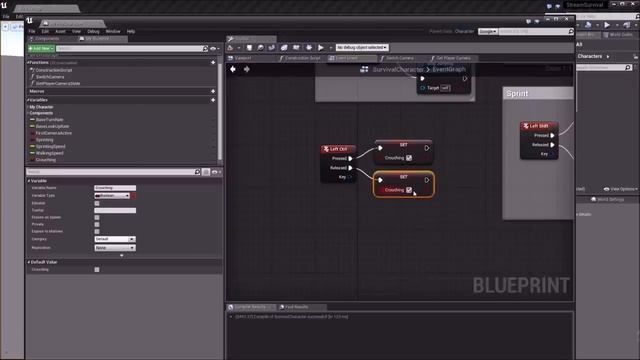Toggle Crouching Default Value checkbox
Viewport: 640px width, 360px height.
click(97, 270)
